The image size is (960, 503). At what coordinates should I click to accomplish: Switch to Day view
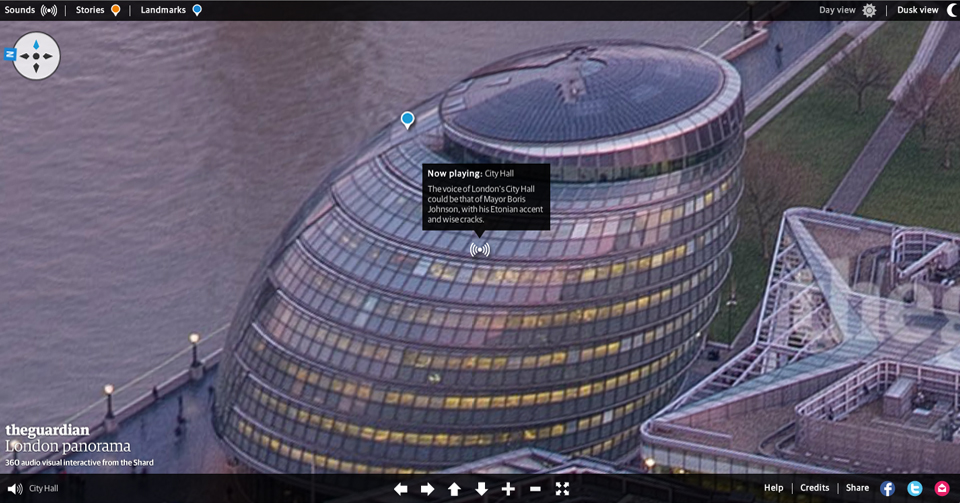coord(847,10)
